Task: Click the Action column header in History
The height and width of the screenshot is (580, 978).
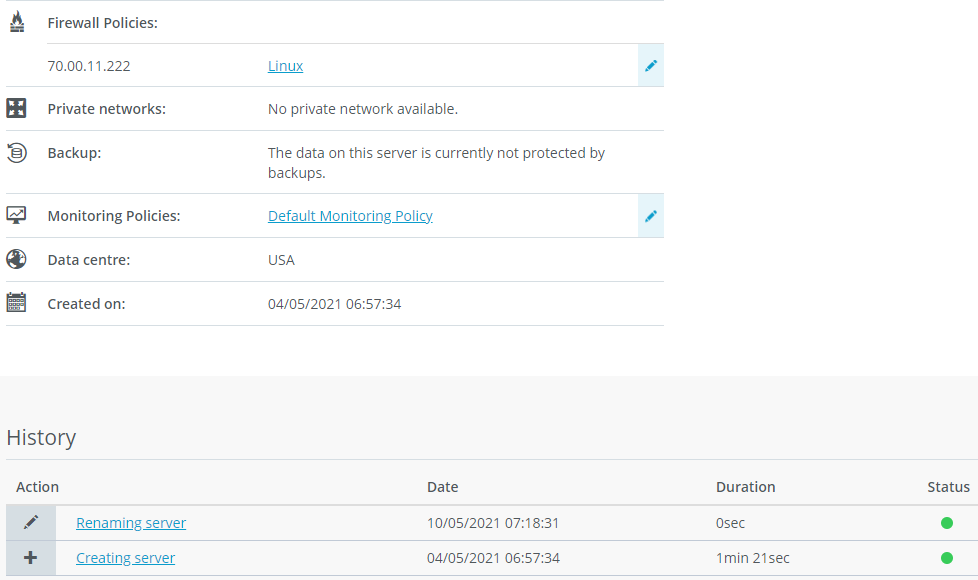Action: click(38, 487)
